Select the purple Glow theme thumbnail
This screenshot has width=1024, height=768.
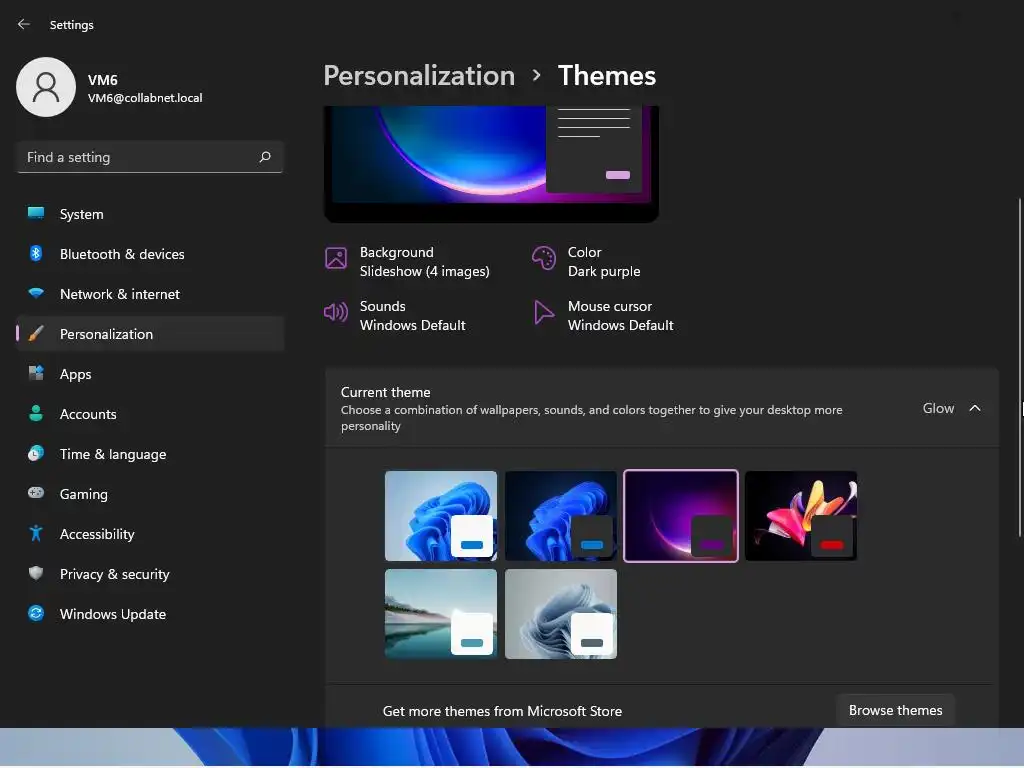tap(680, 516)
